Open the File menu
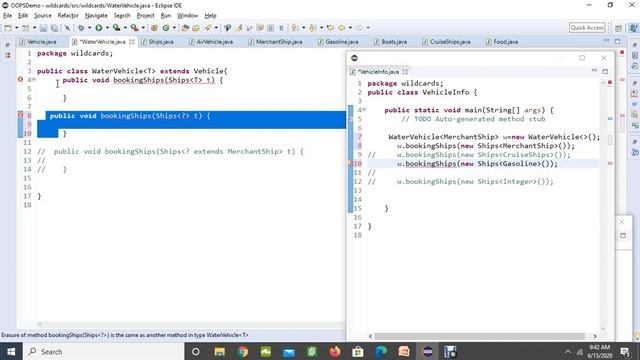Viewport: 640px width, 360px height. tap(7, 16)
